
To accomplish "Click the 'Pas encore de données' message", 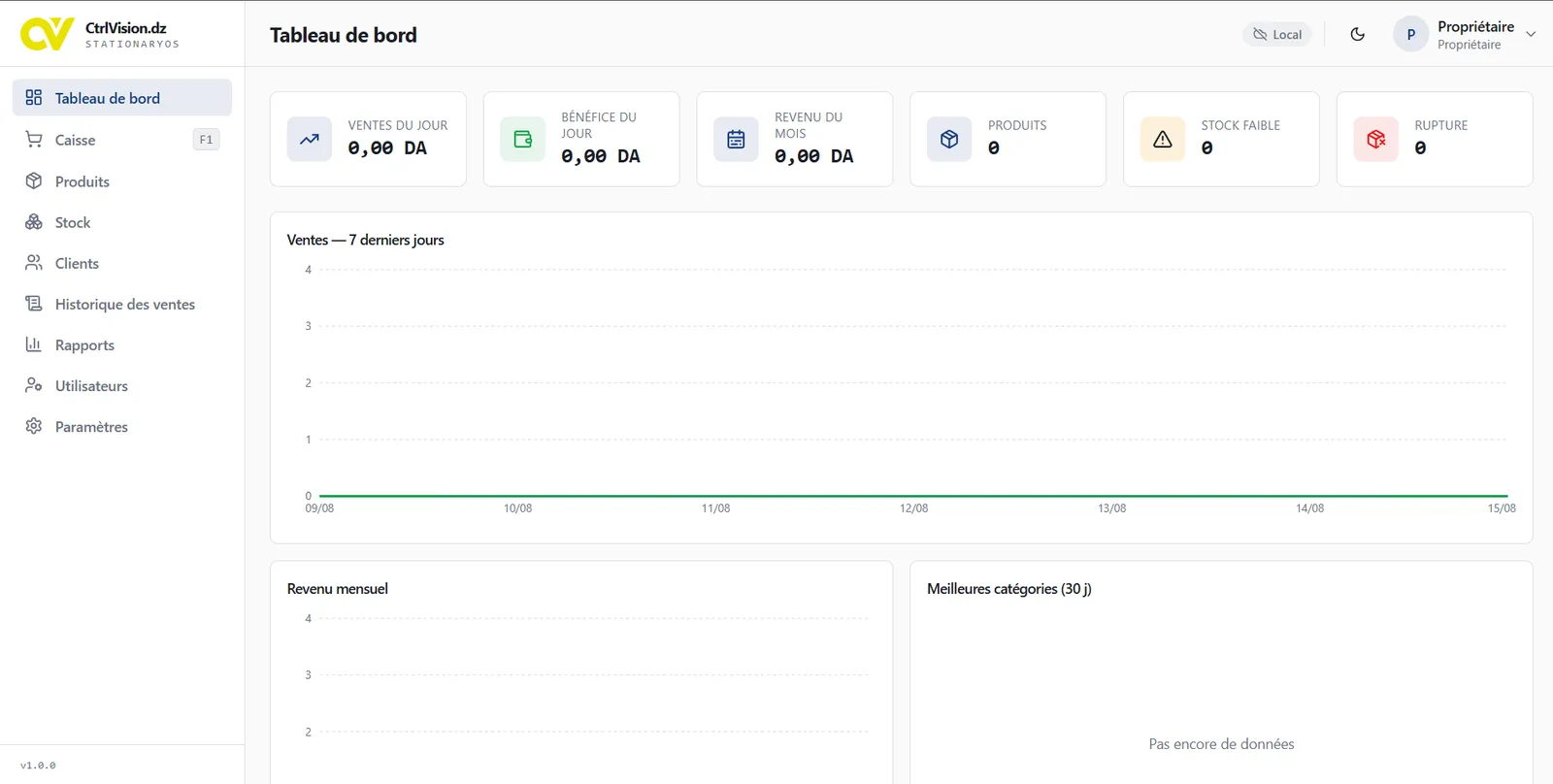I will tap(1221, 744).
